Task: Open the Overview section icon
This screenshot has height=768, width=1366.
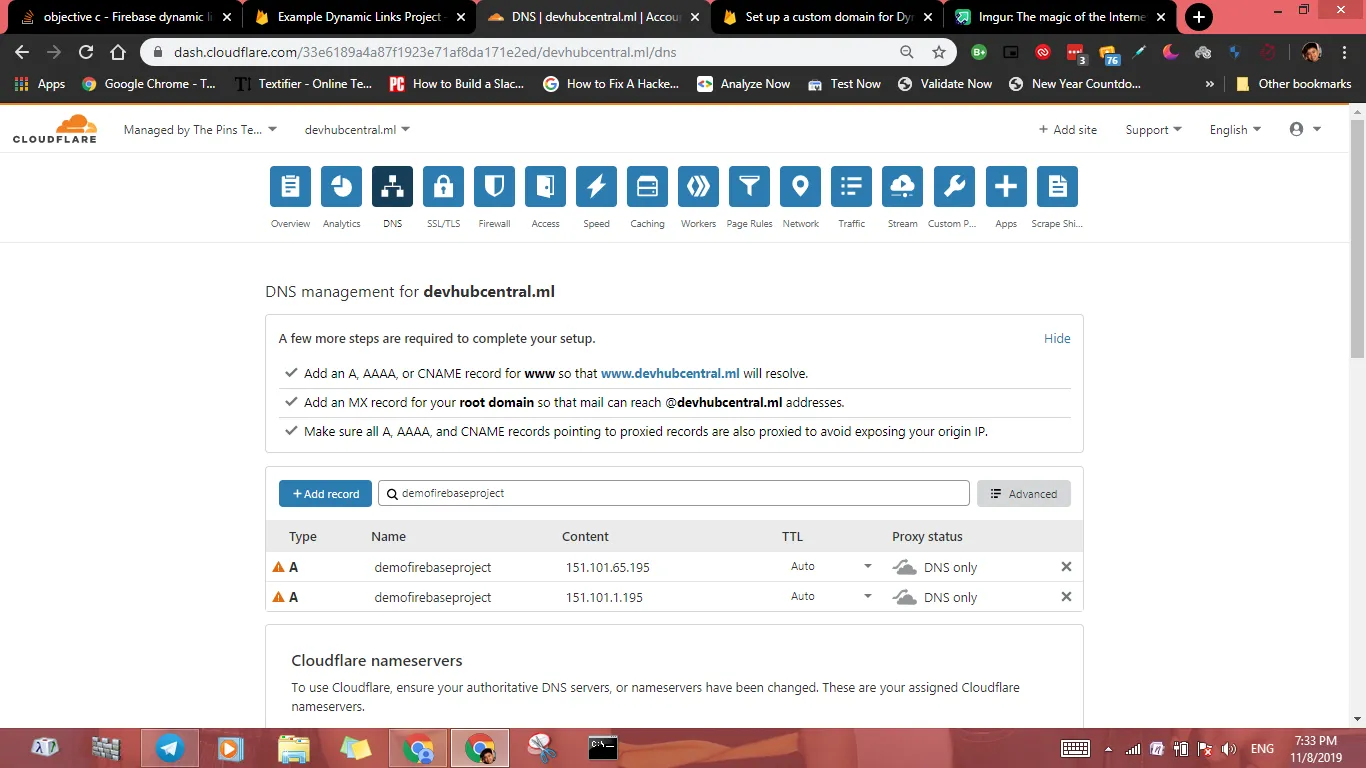Action: point(290,187)
